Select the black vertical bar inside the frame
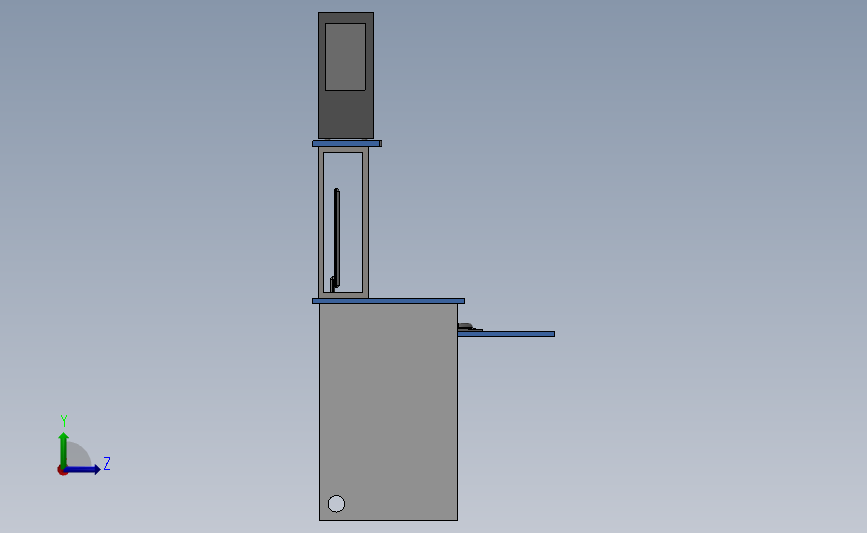The width and height of the screenshot is (867, 533). point(337,238)
